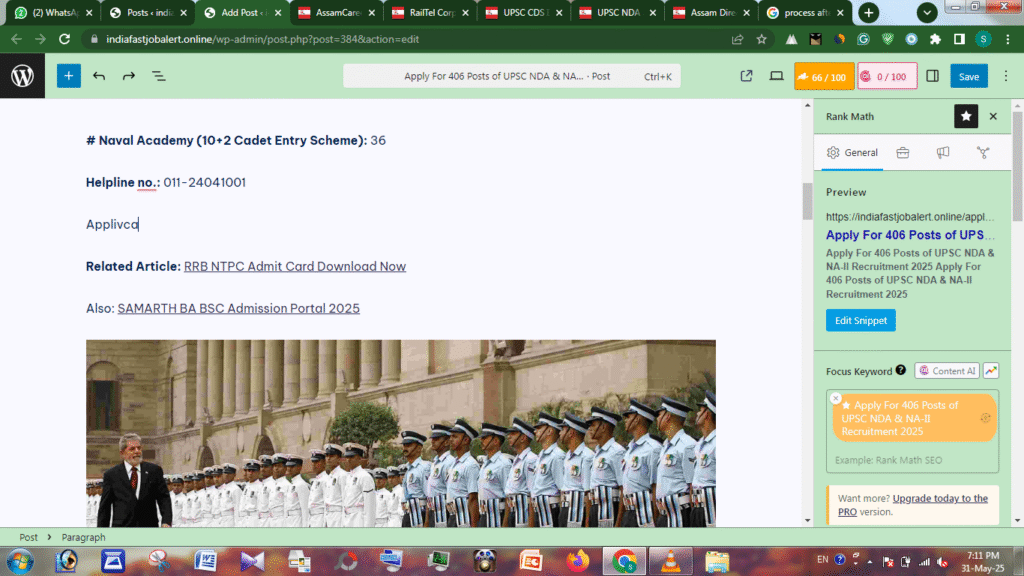View the post in new tab
1024x576 pixels.
coord(746,76)
